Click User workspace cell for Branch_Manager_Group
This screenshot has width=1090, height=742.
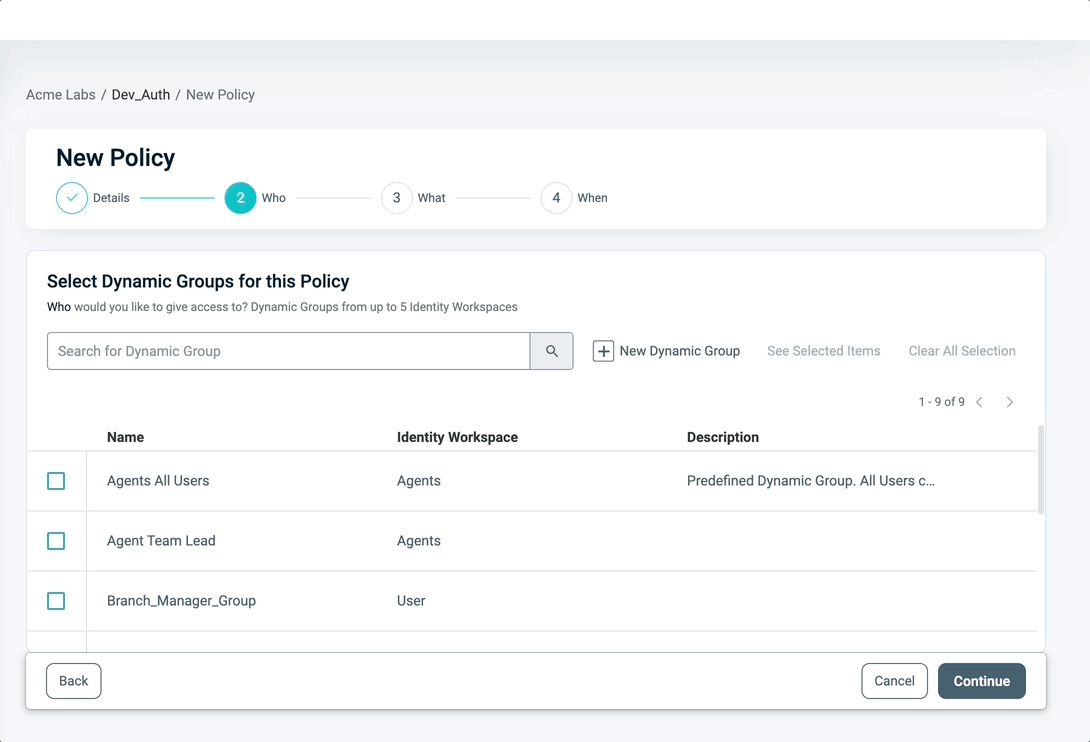[411, 601]
